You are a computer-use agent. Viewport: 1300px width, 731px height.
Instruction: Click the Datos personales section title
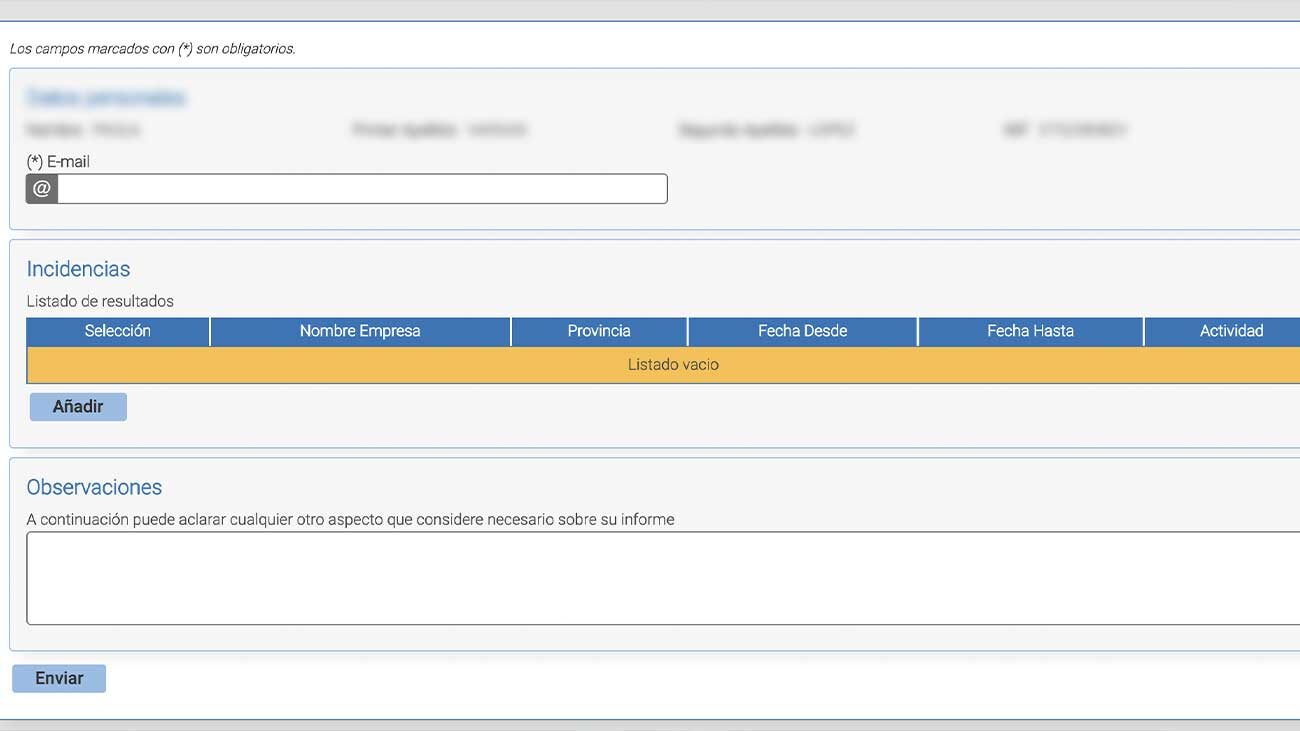[x=104, y=97]
